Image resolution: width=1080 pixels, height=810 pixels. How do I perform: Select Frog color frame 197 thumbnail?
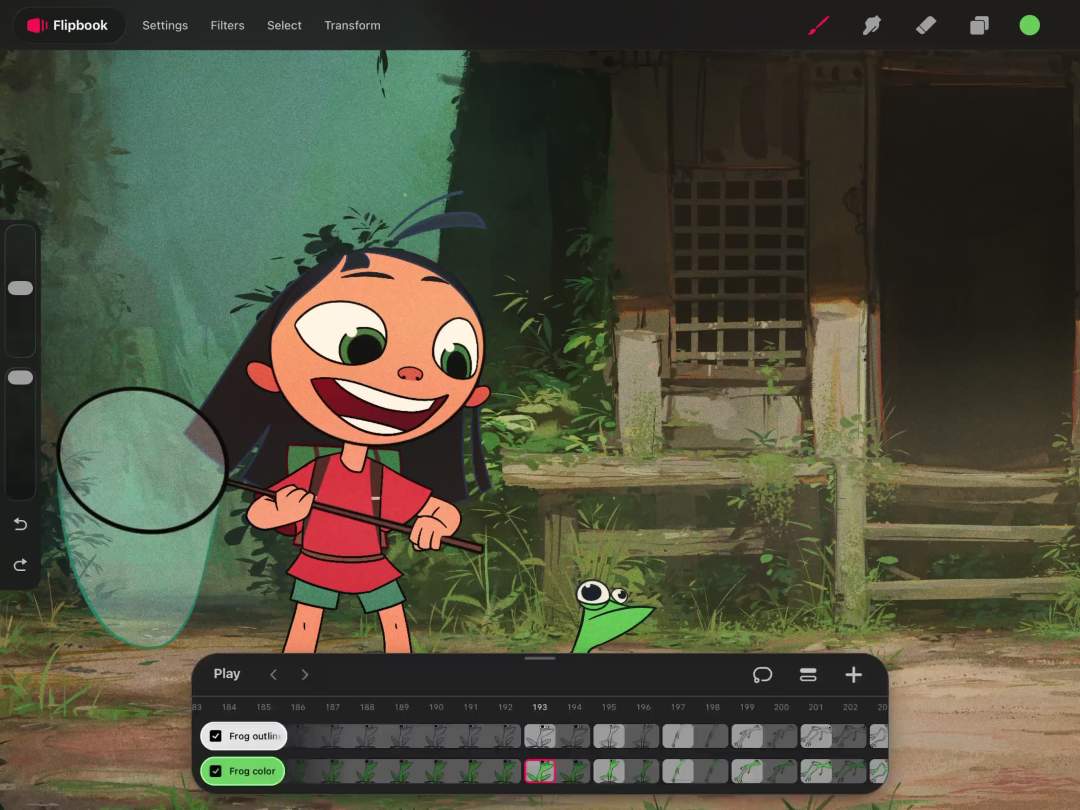[678, 771]
